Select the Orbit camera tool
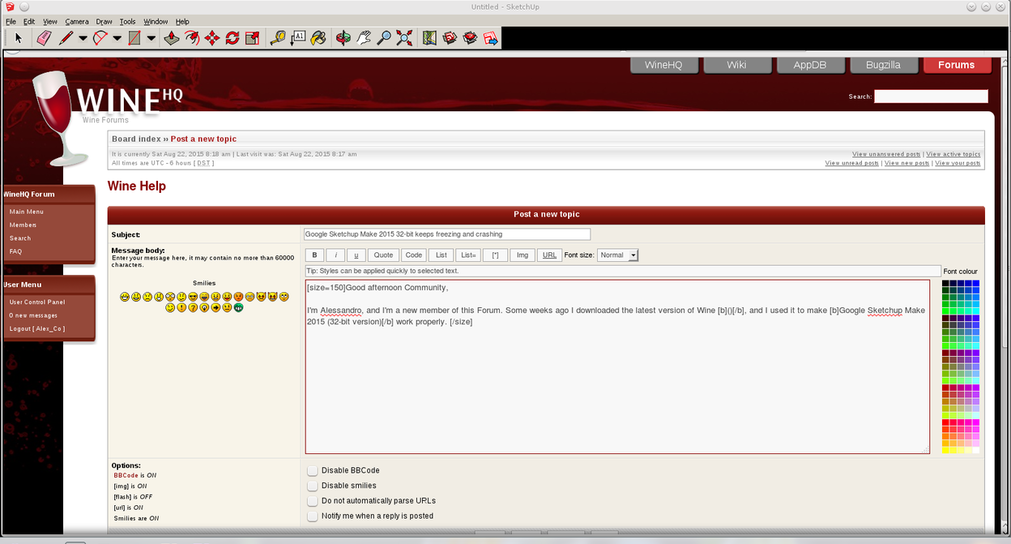The height and width of the screenshot is (544, 1011). click(x=344, y=38)
